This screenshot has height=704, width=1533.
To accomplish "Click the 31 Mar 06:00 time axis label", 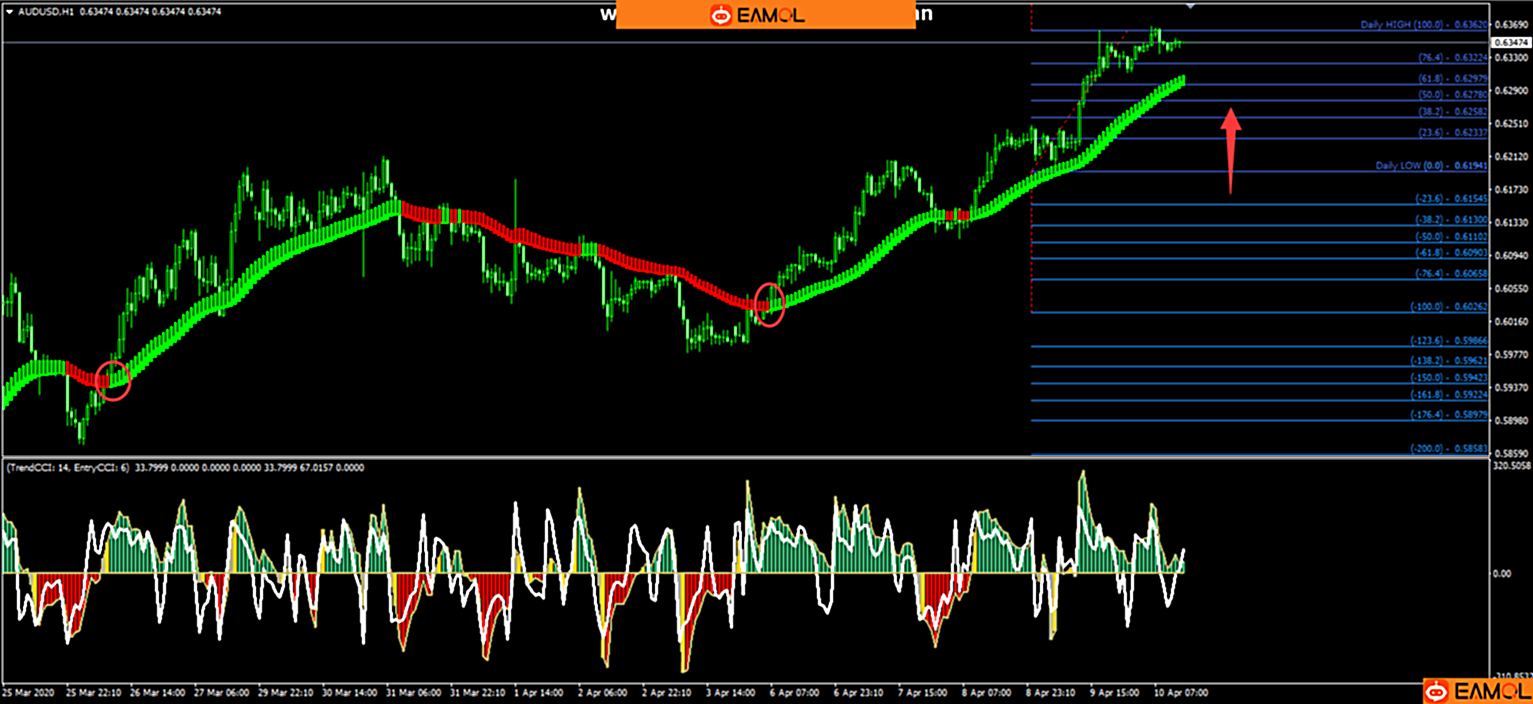I will point(413,692).
